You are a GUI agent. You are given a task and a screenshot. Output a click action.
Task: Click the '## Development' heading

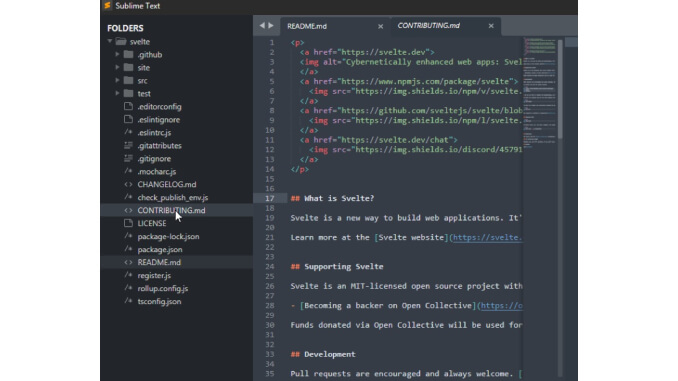pos(323,354)
